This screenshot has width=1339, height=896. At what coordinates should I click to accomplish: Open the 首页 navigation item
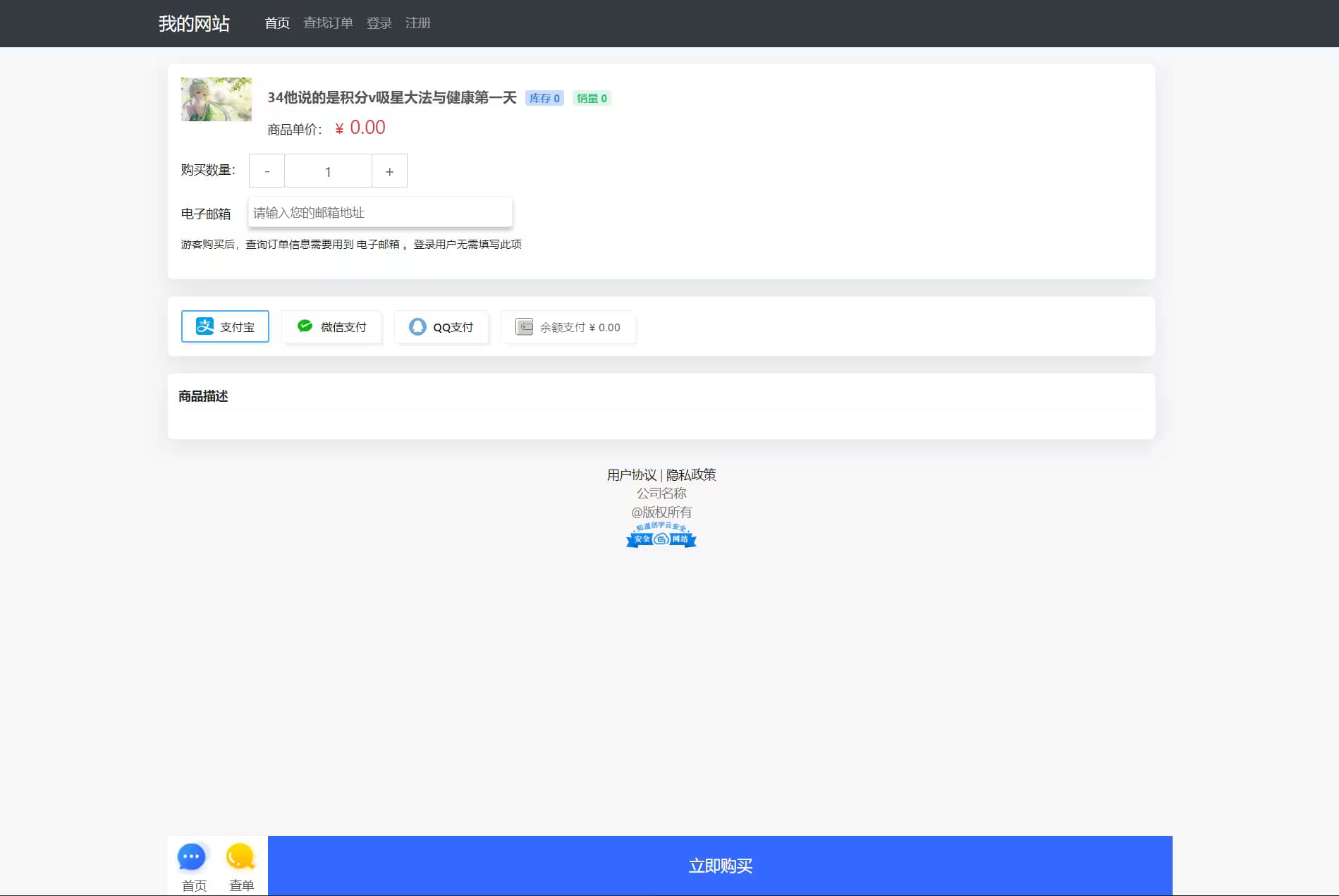[x=277, y=23]
